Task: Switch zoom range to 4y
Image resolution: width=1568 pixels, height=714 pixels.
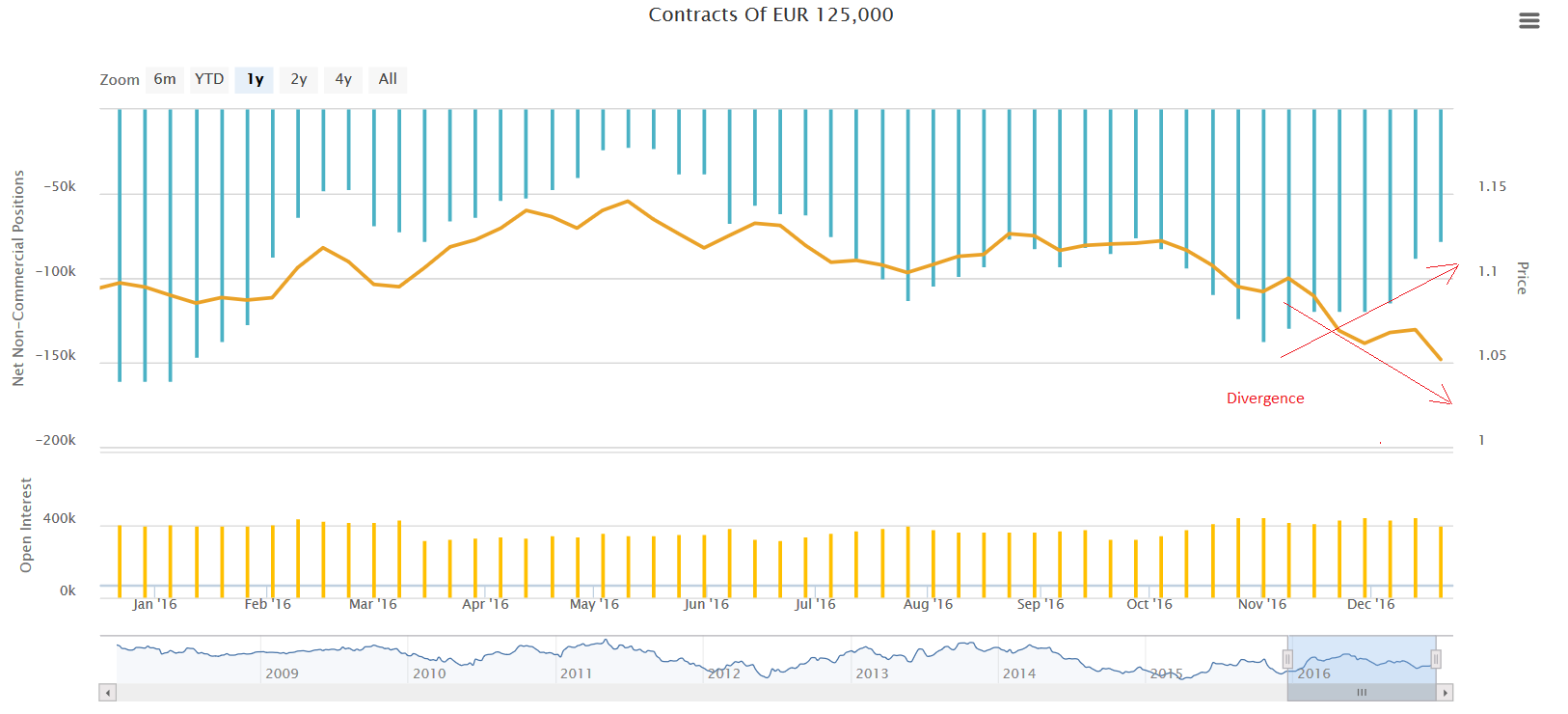Action: 343,79
